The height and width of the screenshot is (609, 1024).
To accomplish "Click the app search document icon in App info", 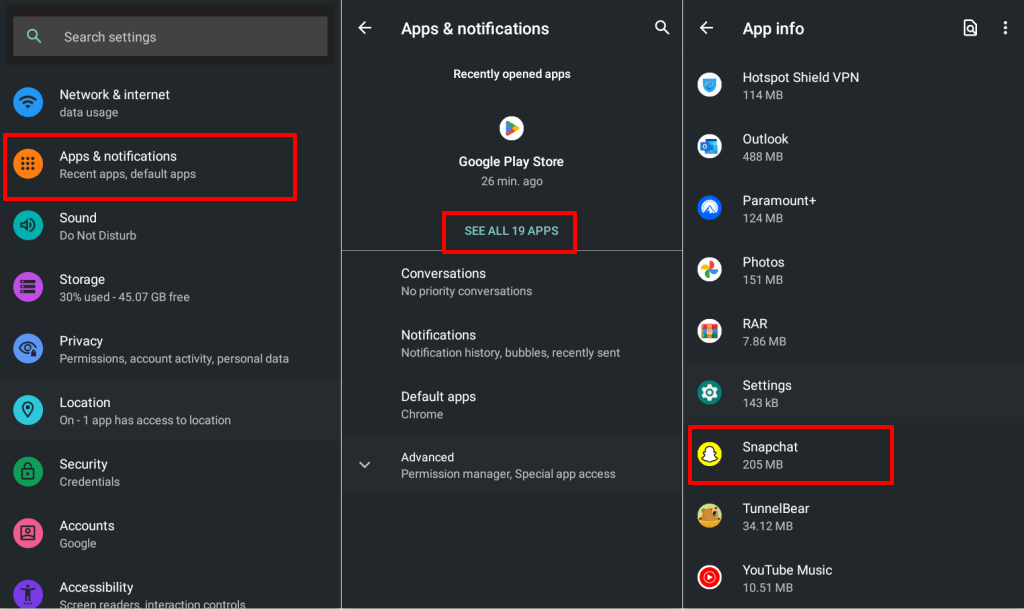I will [970, 28].
